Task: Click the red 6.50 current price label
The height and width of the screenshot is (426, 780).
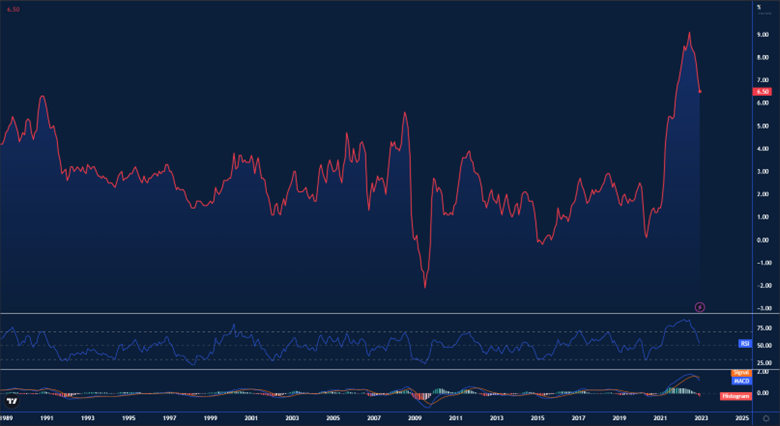Action: point(763,91)
